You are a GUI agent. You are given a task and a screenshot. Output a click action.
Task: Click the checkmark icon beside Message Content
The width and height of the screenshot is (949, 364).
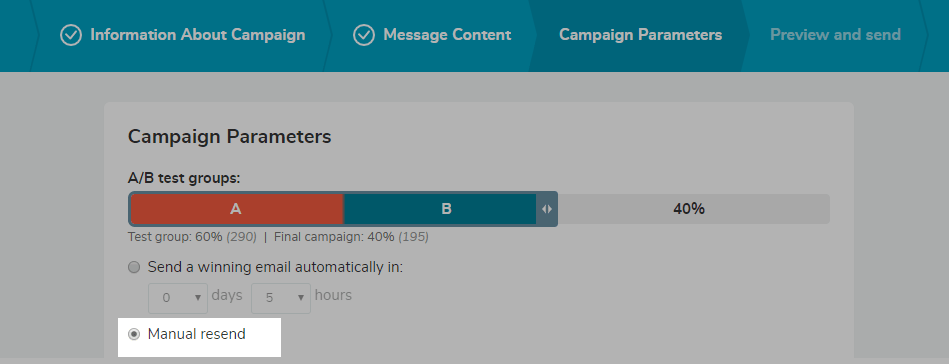[364, 35]
